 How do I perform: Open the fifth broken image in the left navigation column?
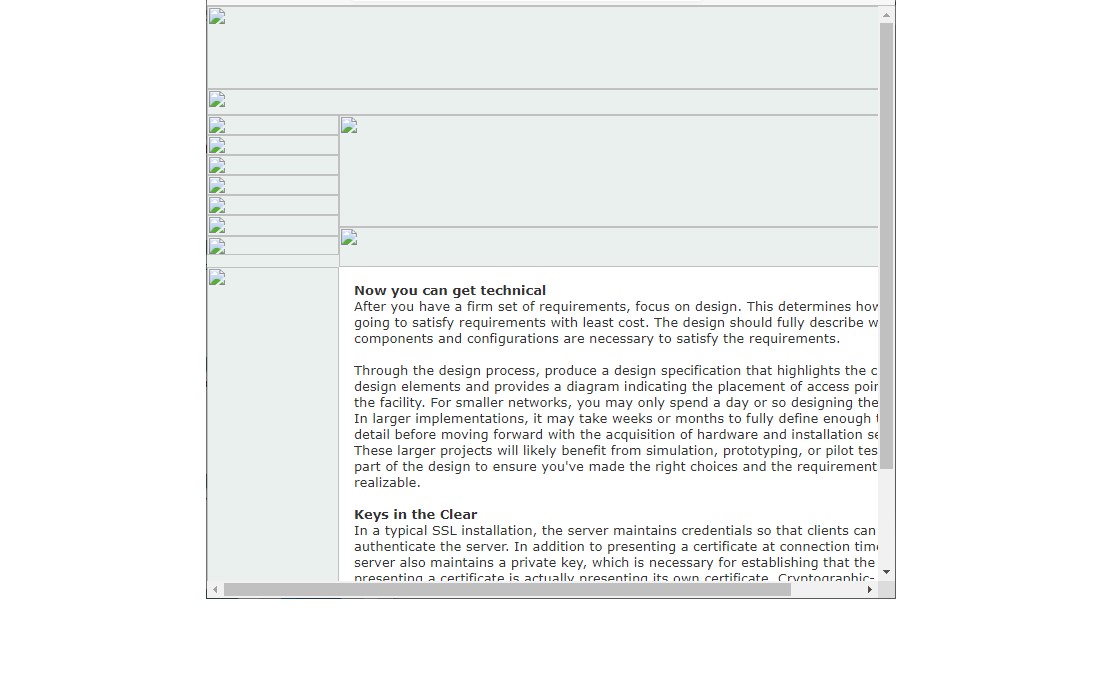(x=217, y=205)
